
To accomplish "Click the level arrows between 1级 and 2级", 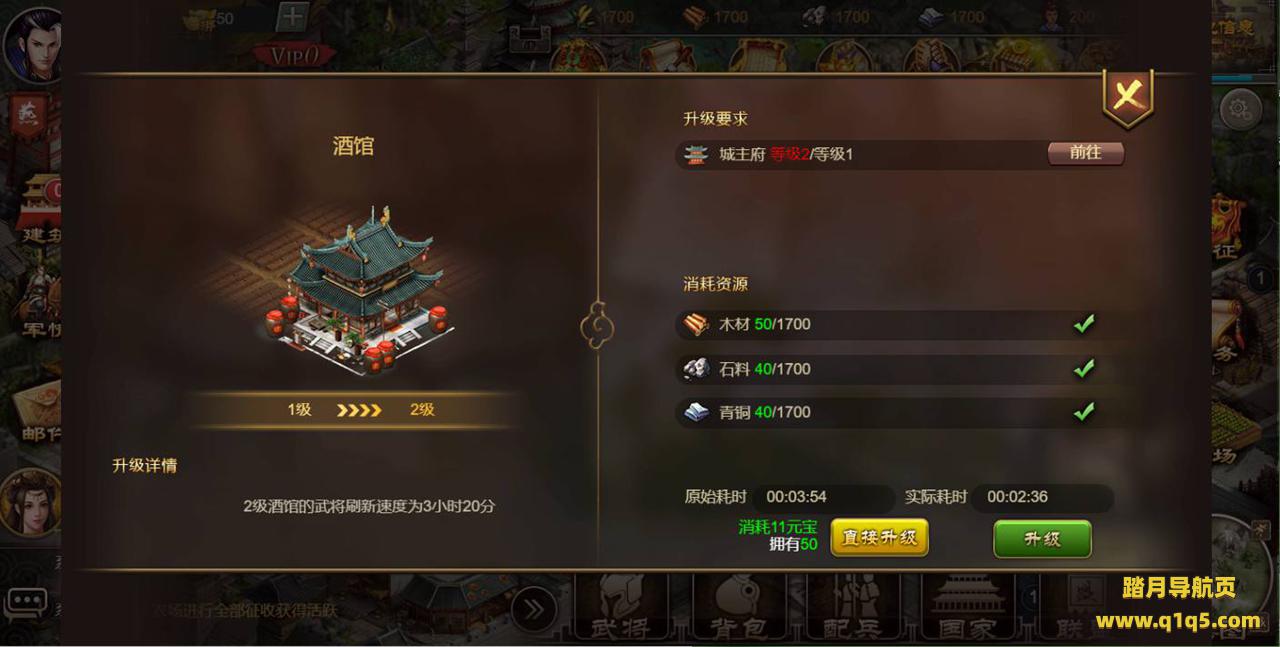I will click(x=359, y=410).
